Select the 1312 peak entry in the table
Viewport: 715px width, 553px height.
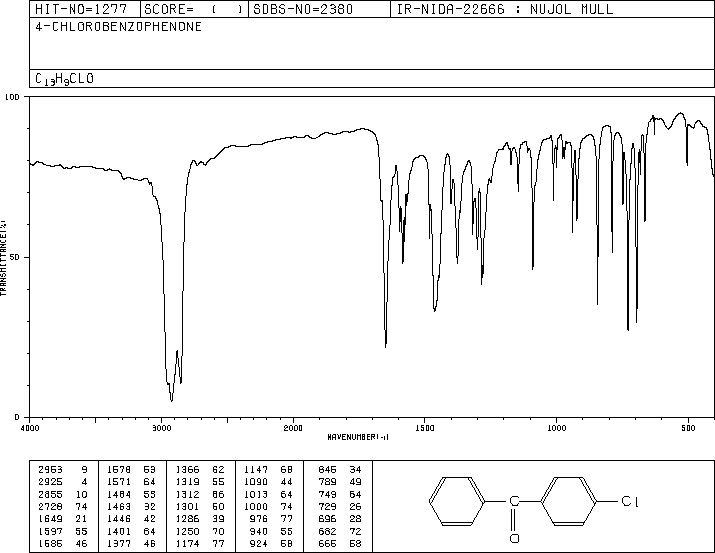[x=200, y=494]
